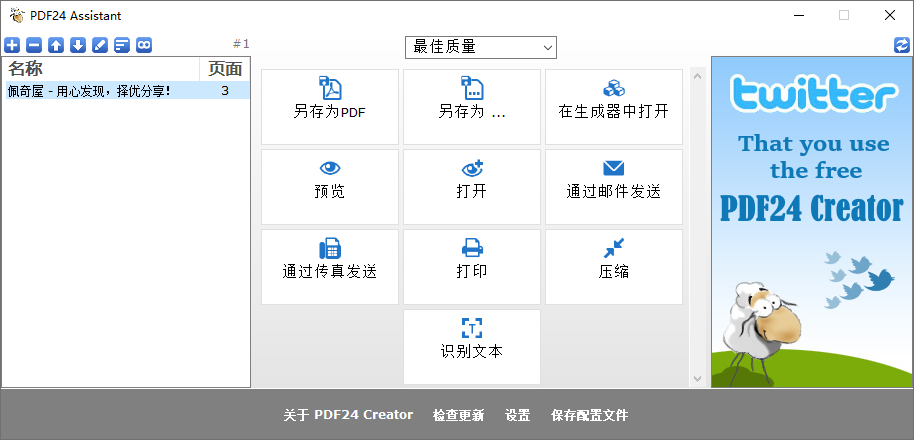Click the 通过邮件发送 email tile
914x440 pixels.
[x=614, y=187]
